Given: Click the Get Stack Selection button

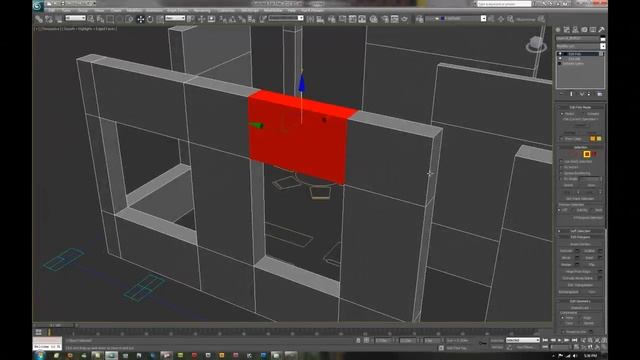Looking at the screenshot, I should point(580,198).
